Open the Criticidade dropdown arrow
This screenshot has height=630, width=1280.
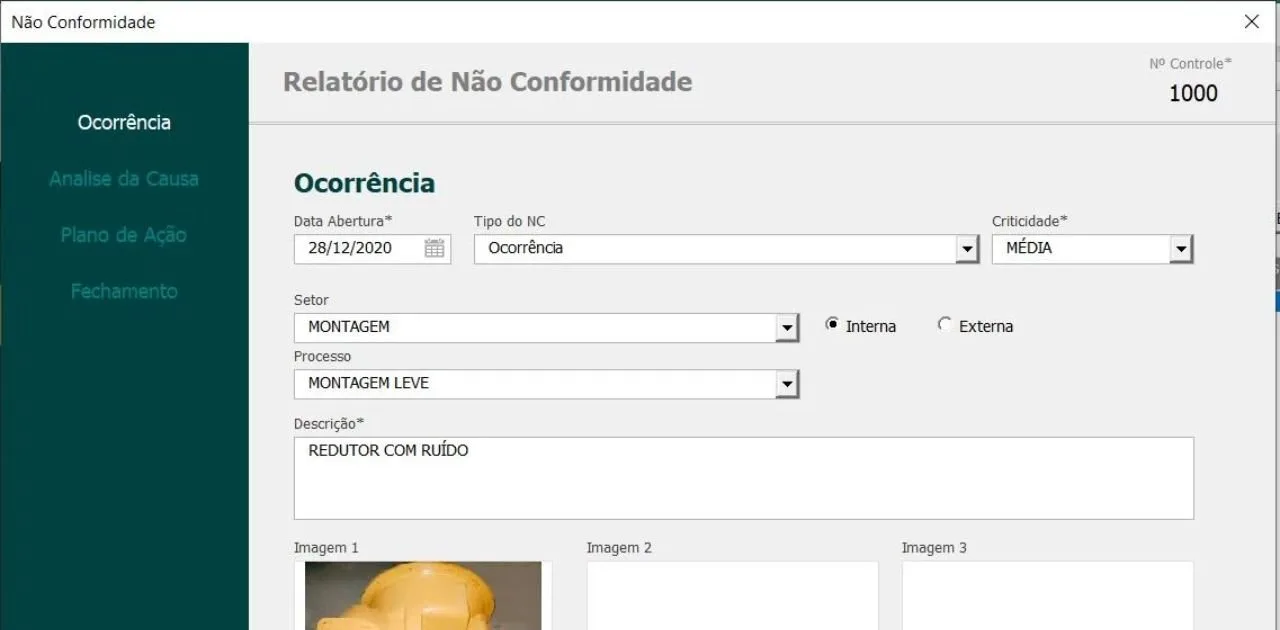click(1181, 248)
